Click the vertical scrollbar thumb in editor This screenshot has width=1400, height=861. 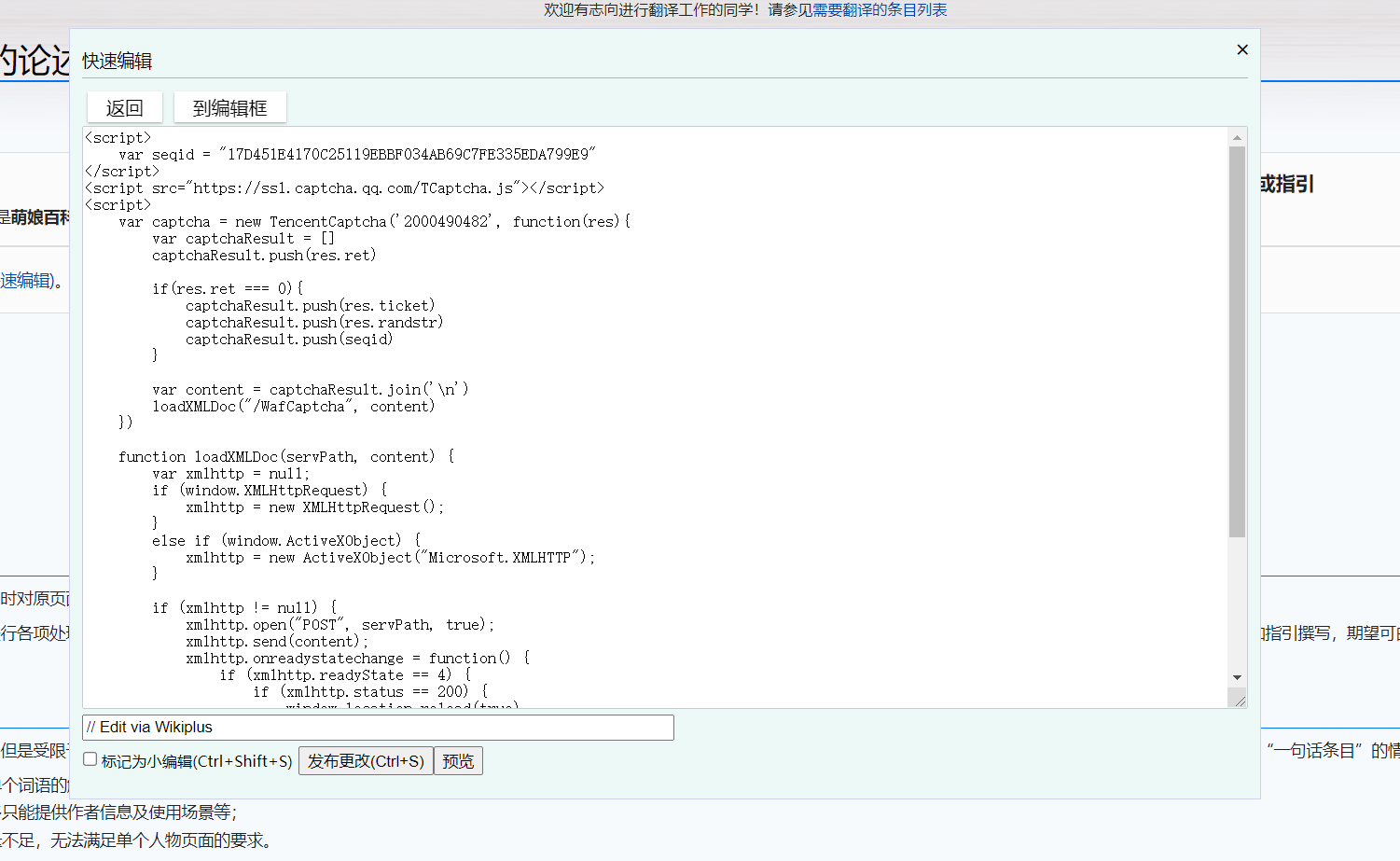pyautogui.click(x=1237, y=340)
